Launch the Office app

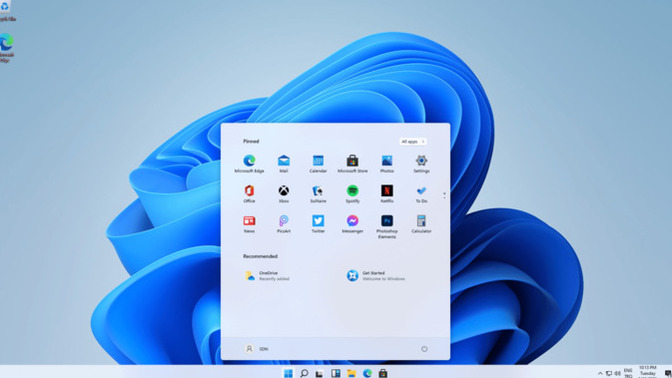(249, 194)
